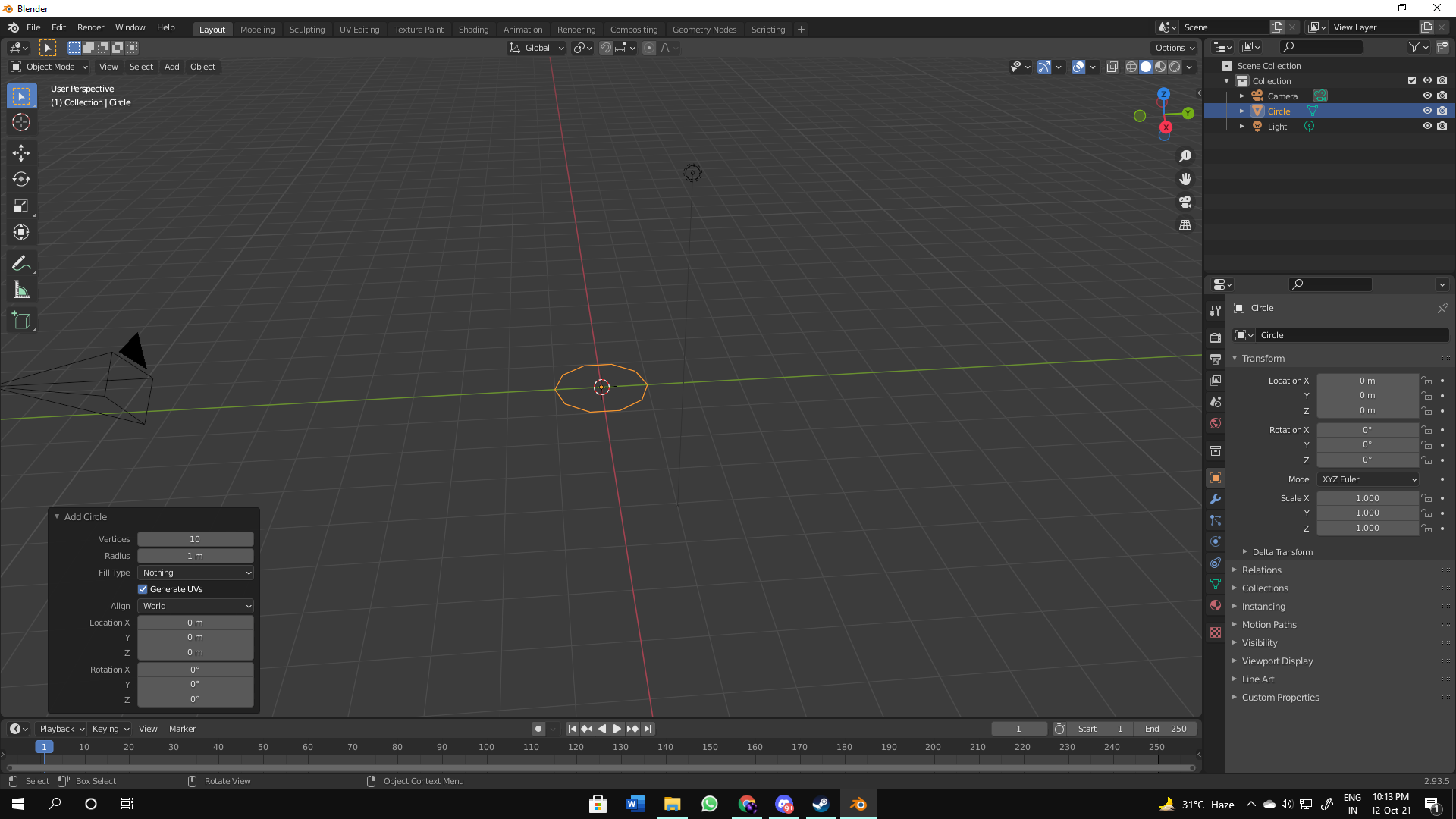This screenshot has width=1456, height=819.
Task: Toggle snapping magnet icon
Action: [x=606, y=48]
